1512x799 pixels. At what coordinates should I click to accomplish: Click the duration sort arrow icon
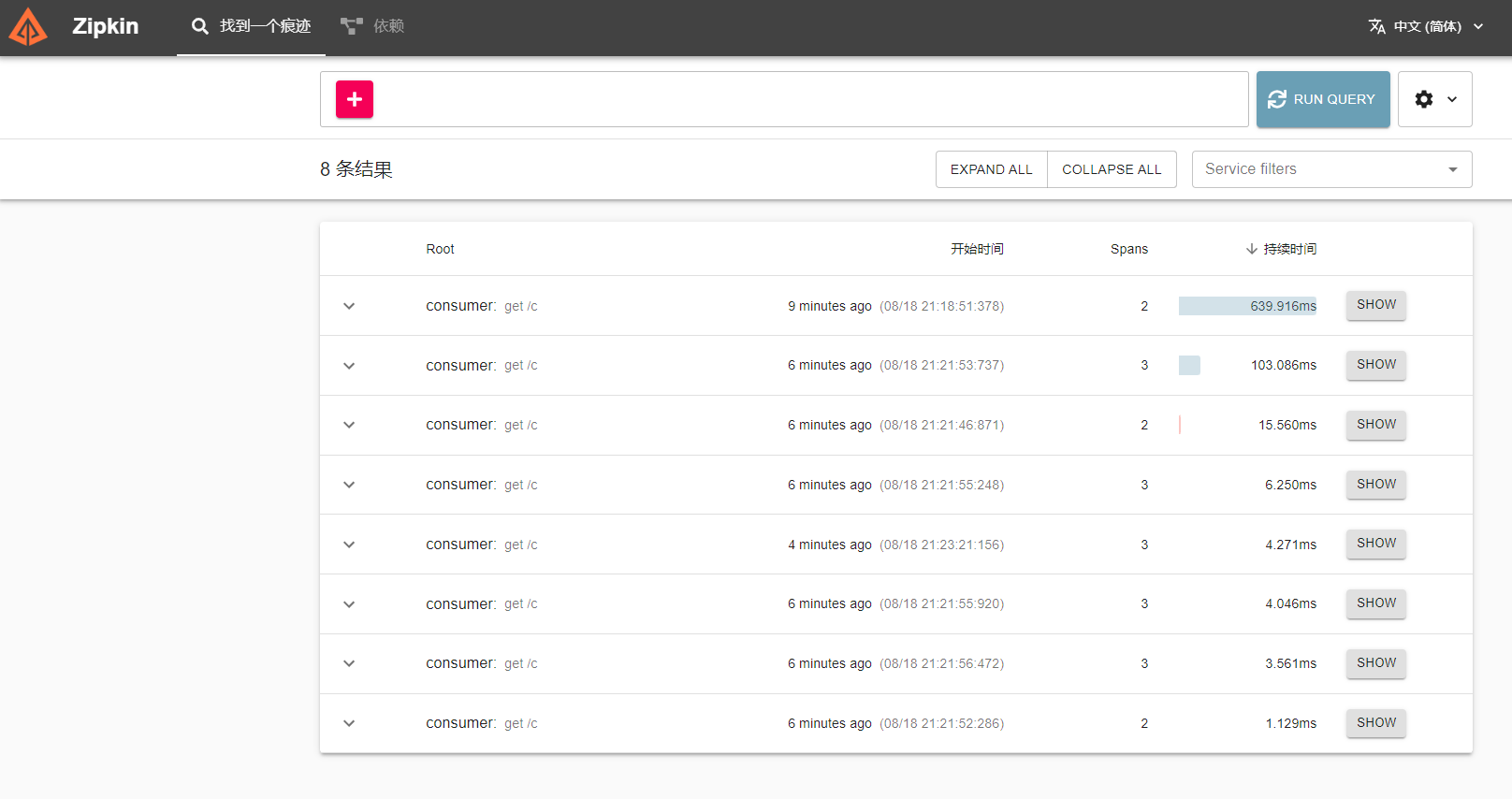pos(1251,249)
